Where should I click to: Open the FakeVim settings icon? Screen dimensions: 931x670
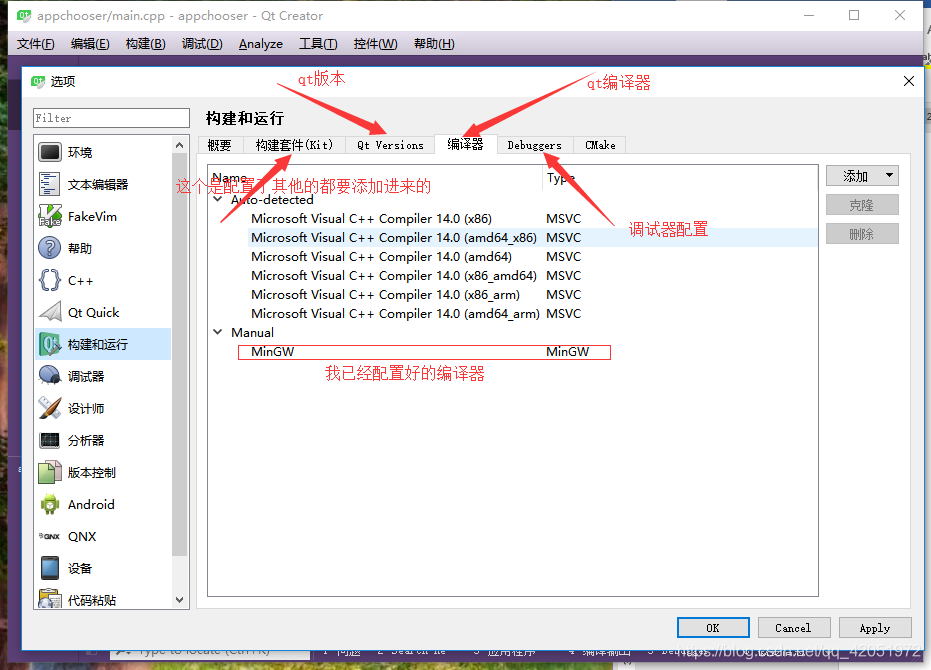pyautogui.click(x=50, y=216)
